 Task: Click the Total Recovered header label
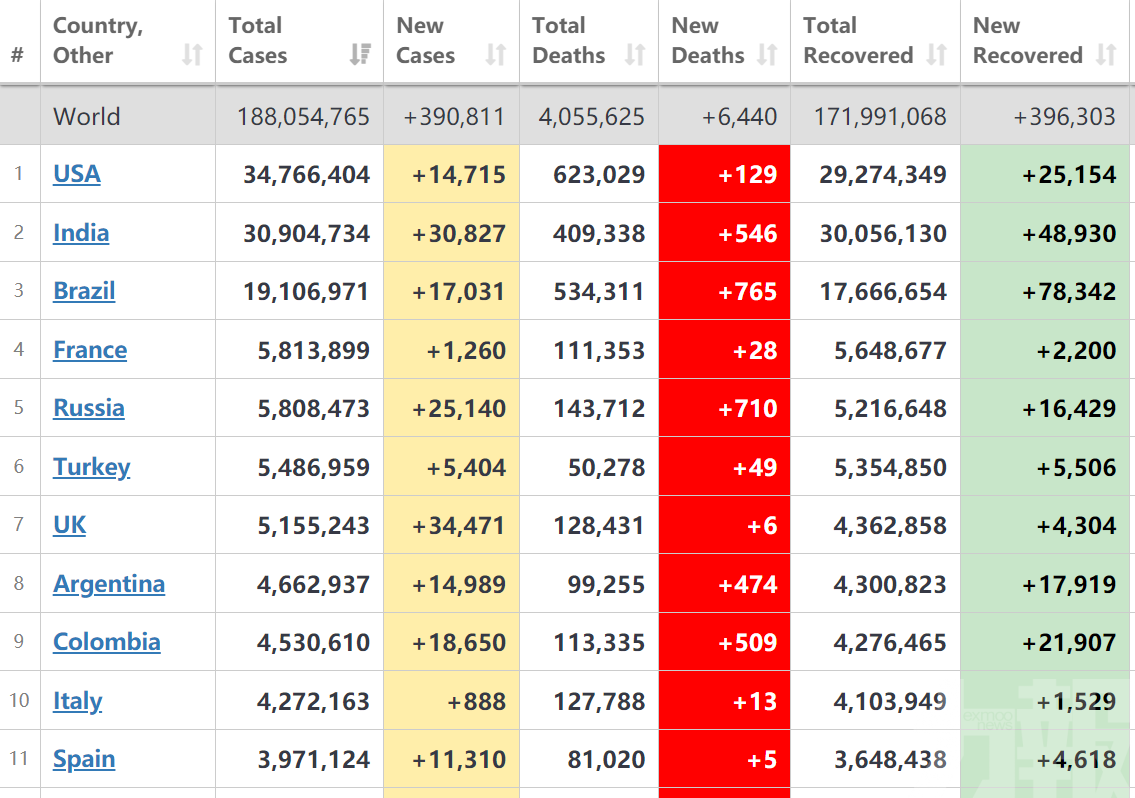click(858, 40)
